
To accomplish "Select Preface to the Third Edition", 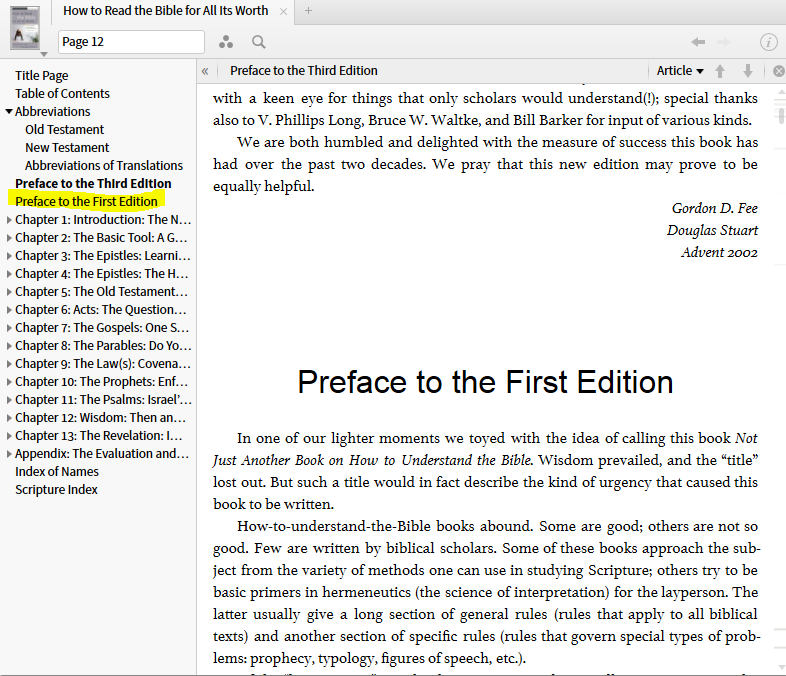I will point(93,184).
